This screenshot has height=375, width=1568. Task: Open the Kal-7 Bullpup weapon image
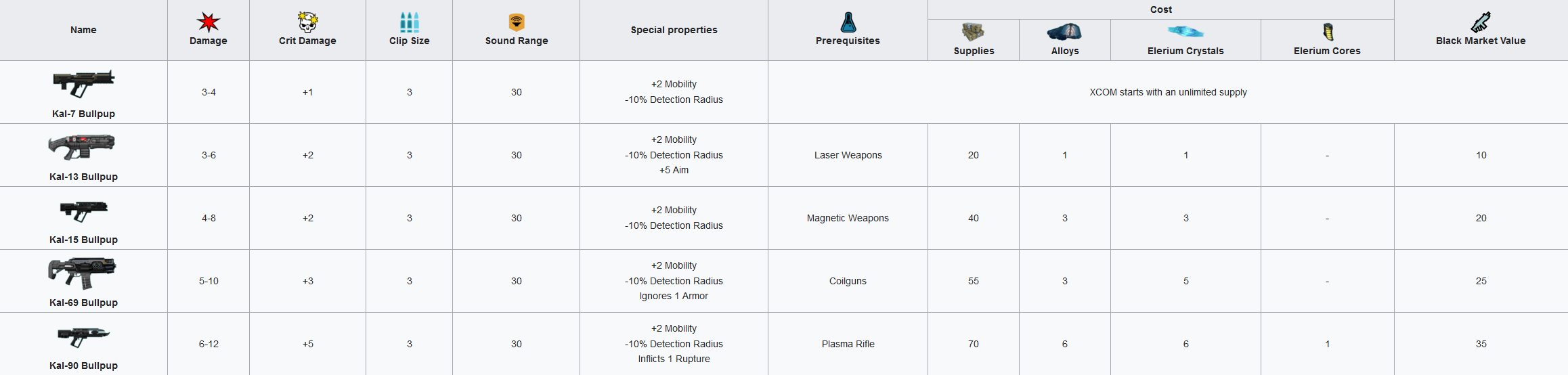point(83,83)
